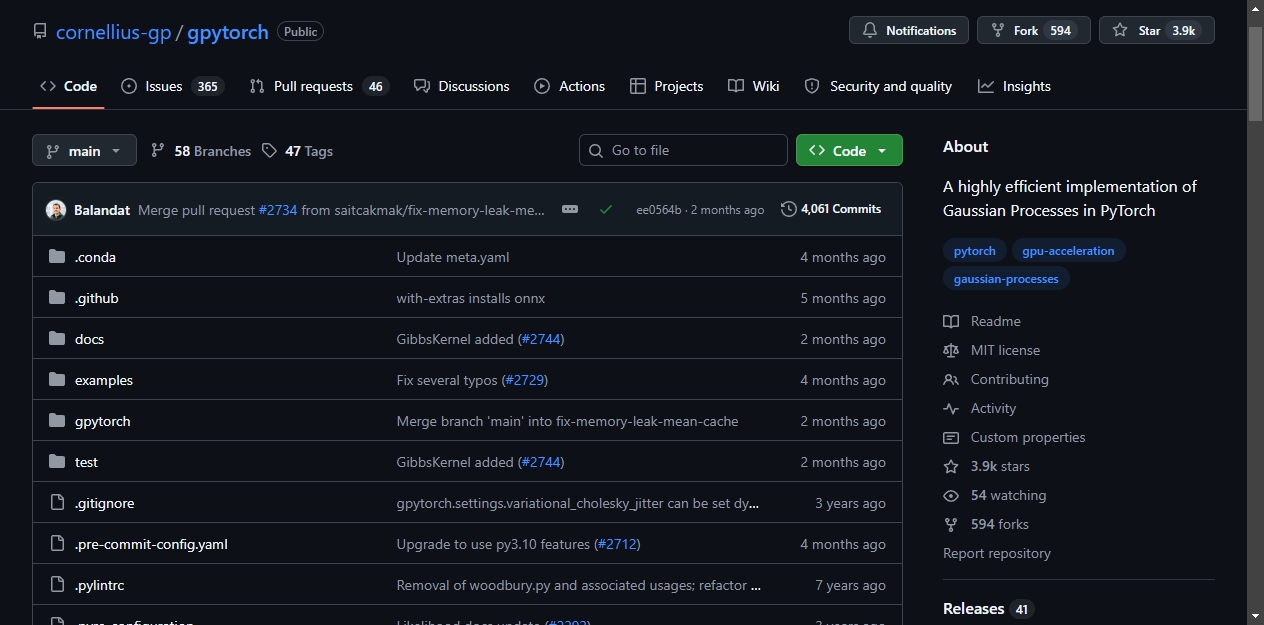Click the .pre-commit-config.yaml file icon
Image resolution: width=1264 pixels, height=625 pixels.
57,544
